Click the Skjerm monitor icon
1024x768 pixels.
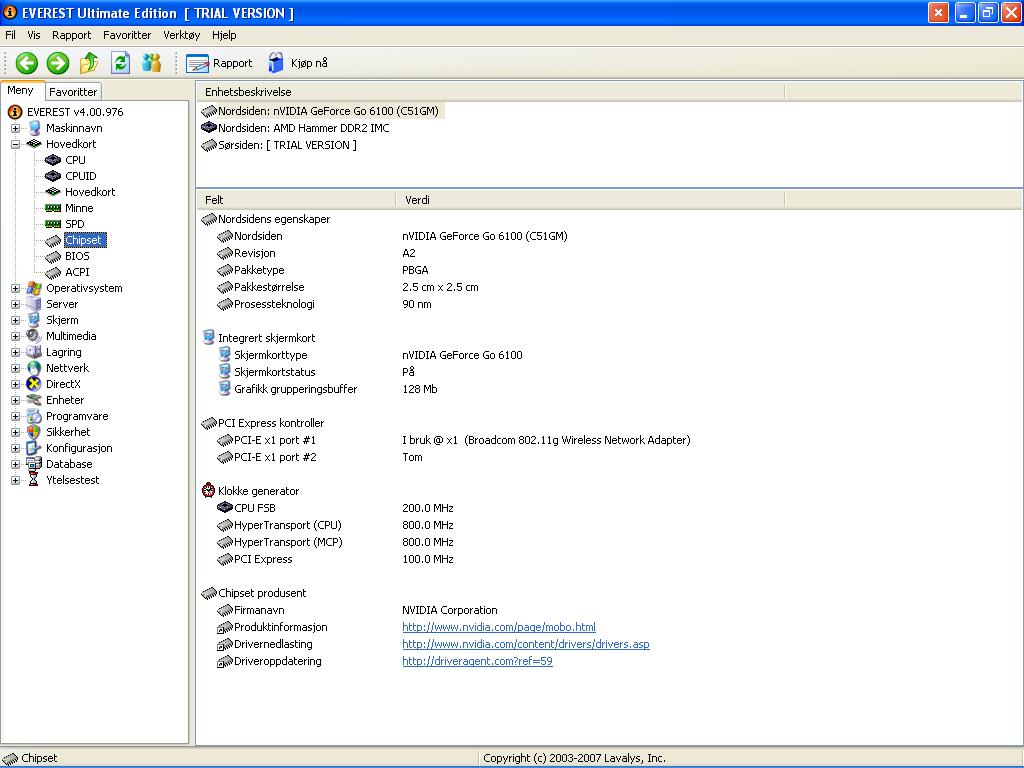(x=34, y=320)
